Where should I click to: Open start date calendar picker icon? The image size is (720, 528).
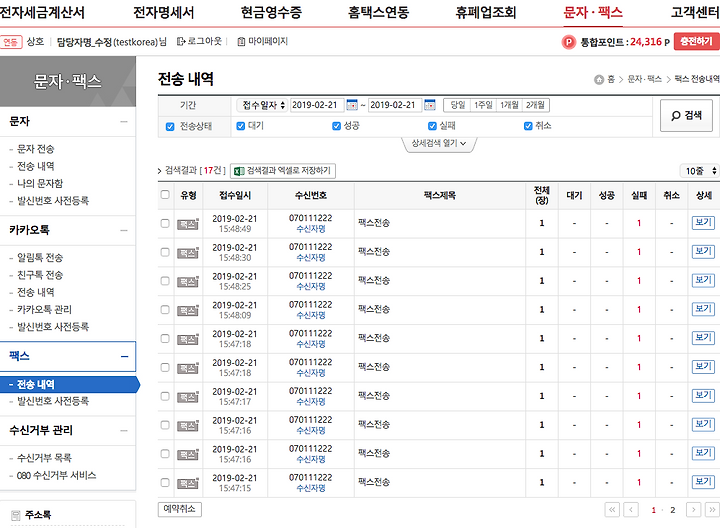point(352,105)
